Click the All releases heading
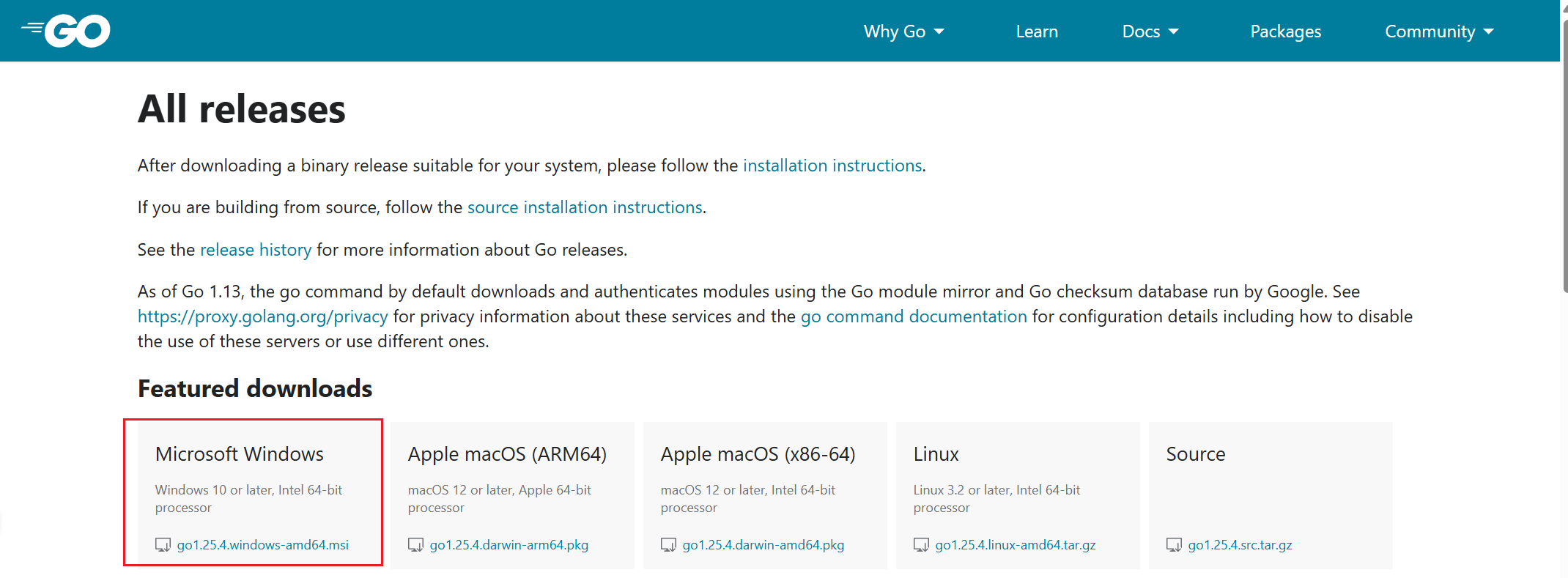Image resolution: width=1568 pixels, height=578 pixels. 241,109
